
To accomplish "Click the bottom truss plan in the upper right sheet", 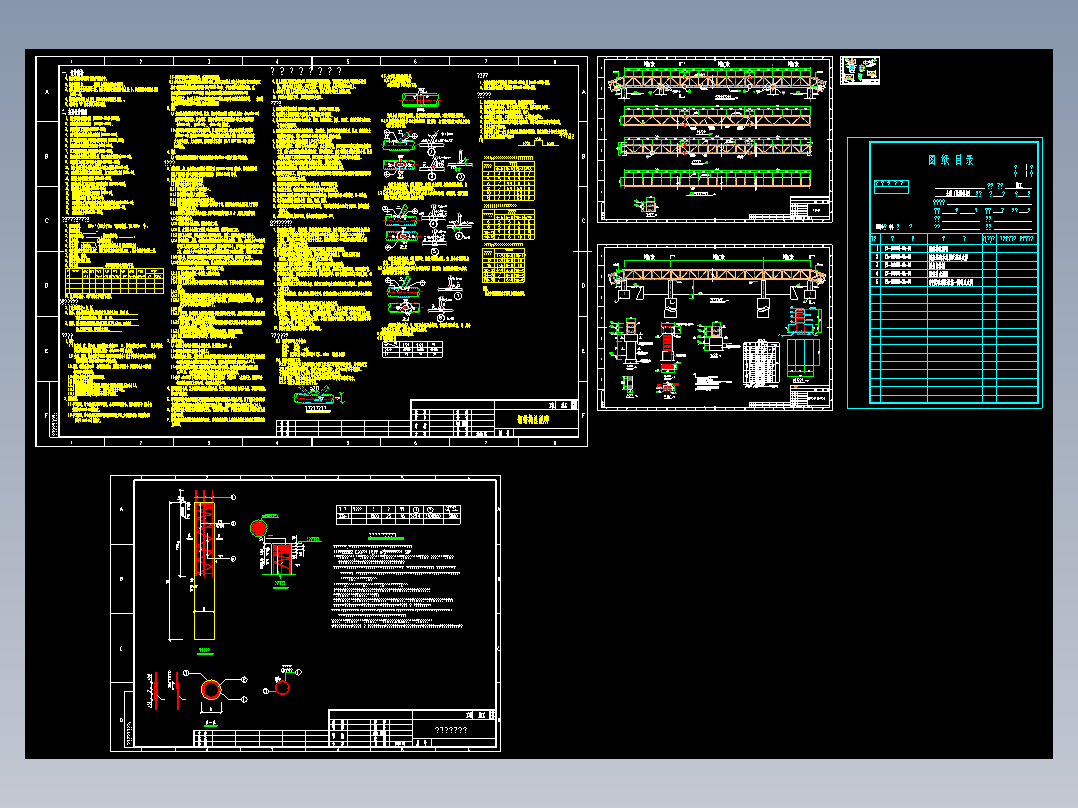I will click(x=716, y=180).
